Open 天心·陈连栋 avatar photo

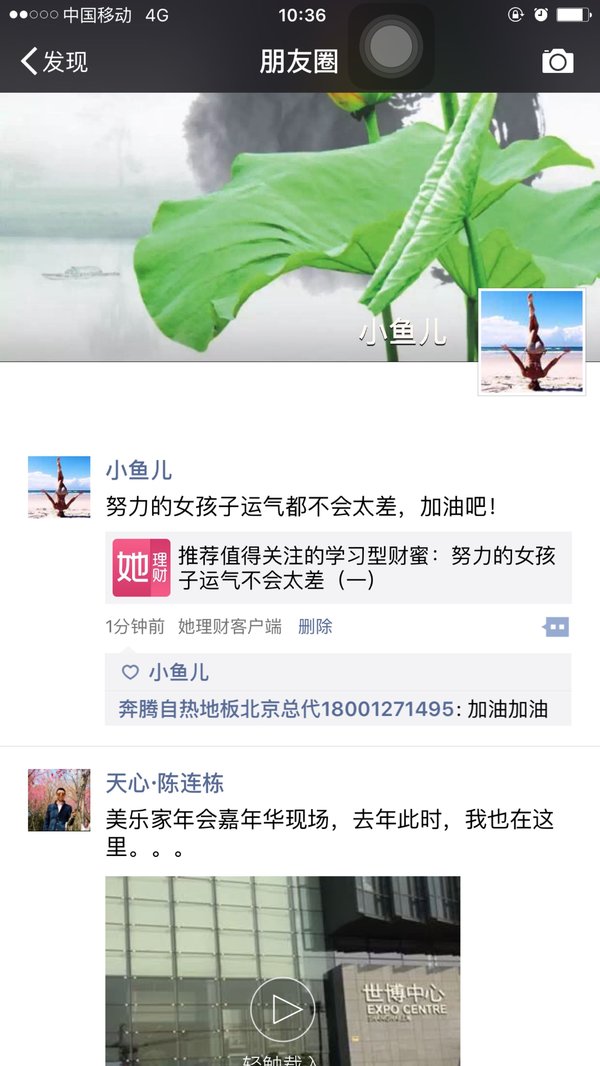click(59, 800)
